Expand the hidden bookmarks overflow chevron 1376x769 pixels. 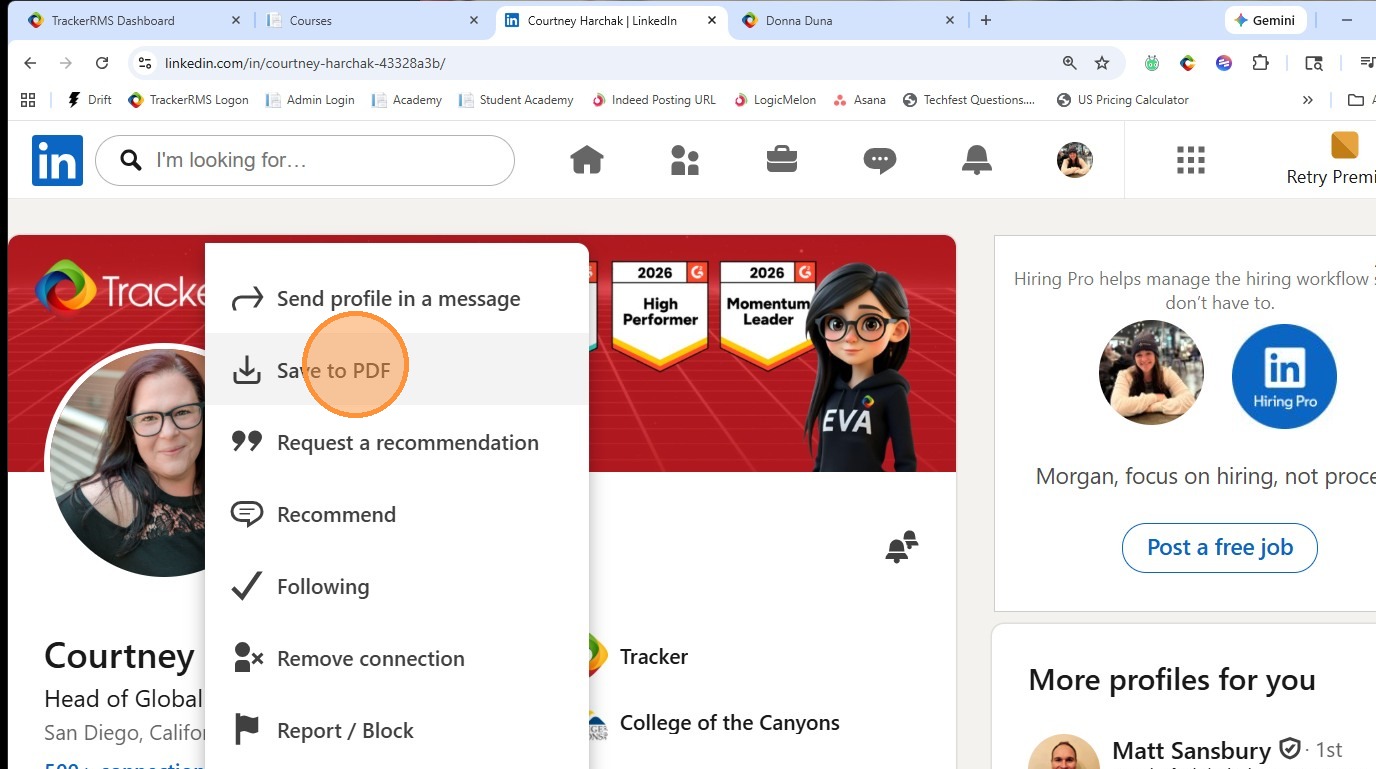point(1307,100)
